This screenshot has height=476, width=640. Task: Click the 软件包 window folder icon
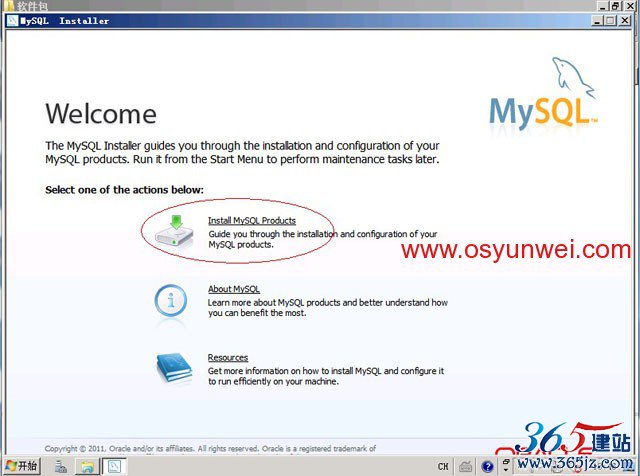tap(9, 5)
